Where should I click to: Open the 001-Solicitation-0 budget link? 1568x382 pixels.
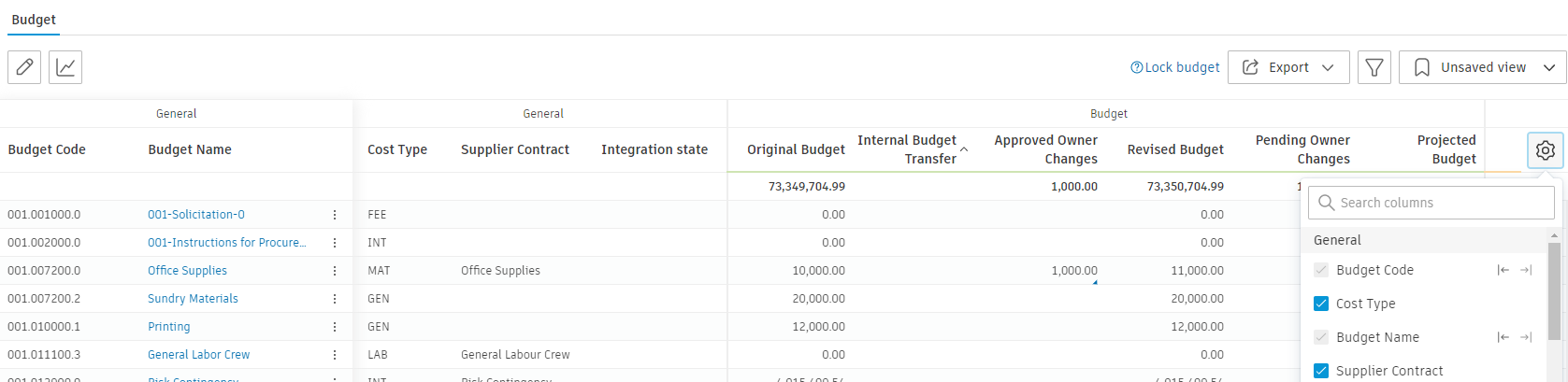click(196, 215)
